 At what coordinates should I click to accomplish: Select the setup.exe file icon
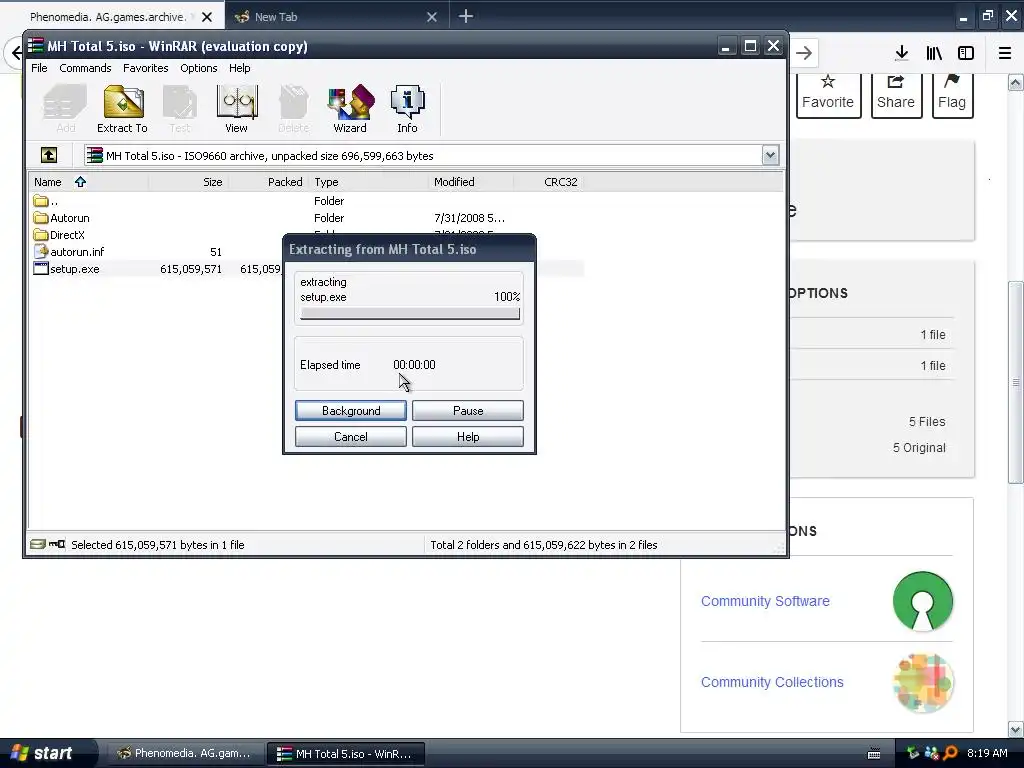click(x=41, y=268)
